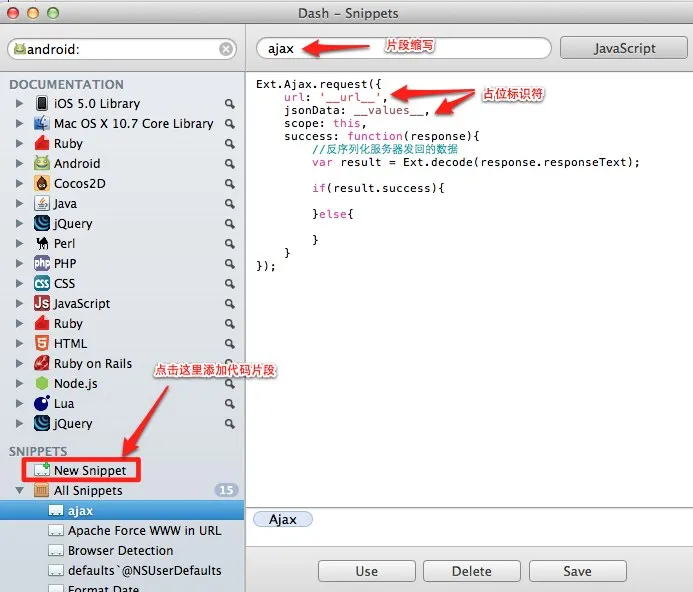693x592 pixels.
Task: Click the Ruby gem icon above Android
Action: tap(42, 143)
